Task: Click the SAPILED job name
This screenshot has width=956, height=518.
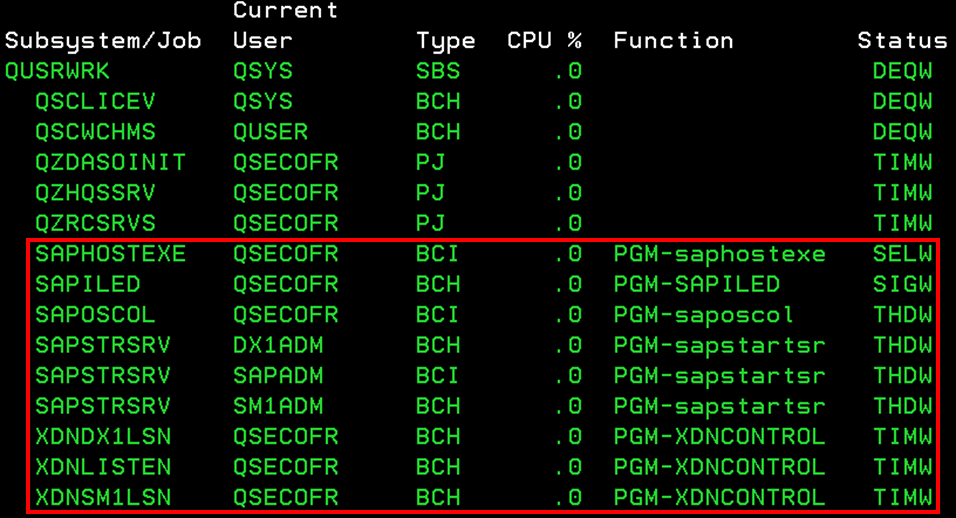Action: (88, 285)
